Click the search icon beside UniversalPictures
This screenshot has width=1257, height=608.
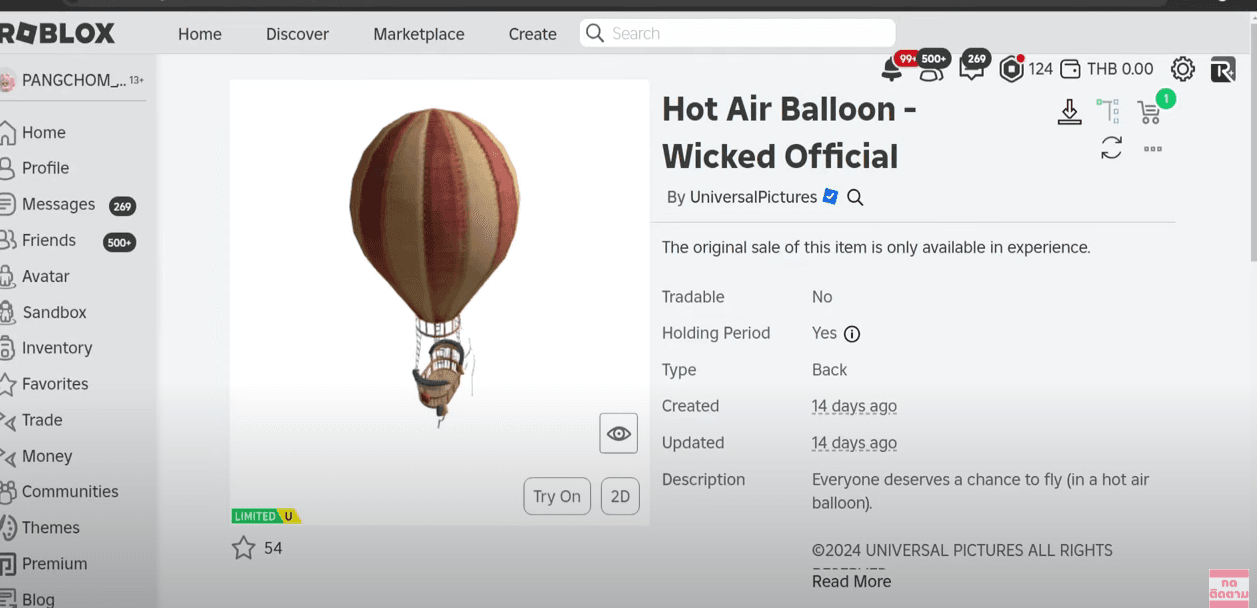point(855,198)
